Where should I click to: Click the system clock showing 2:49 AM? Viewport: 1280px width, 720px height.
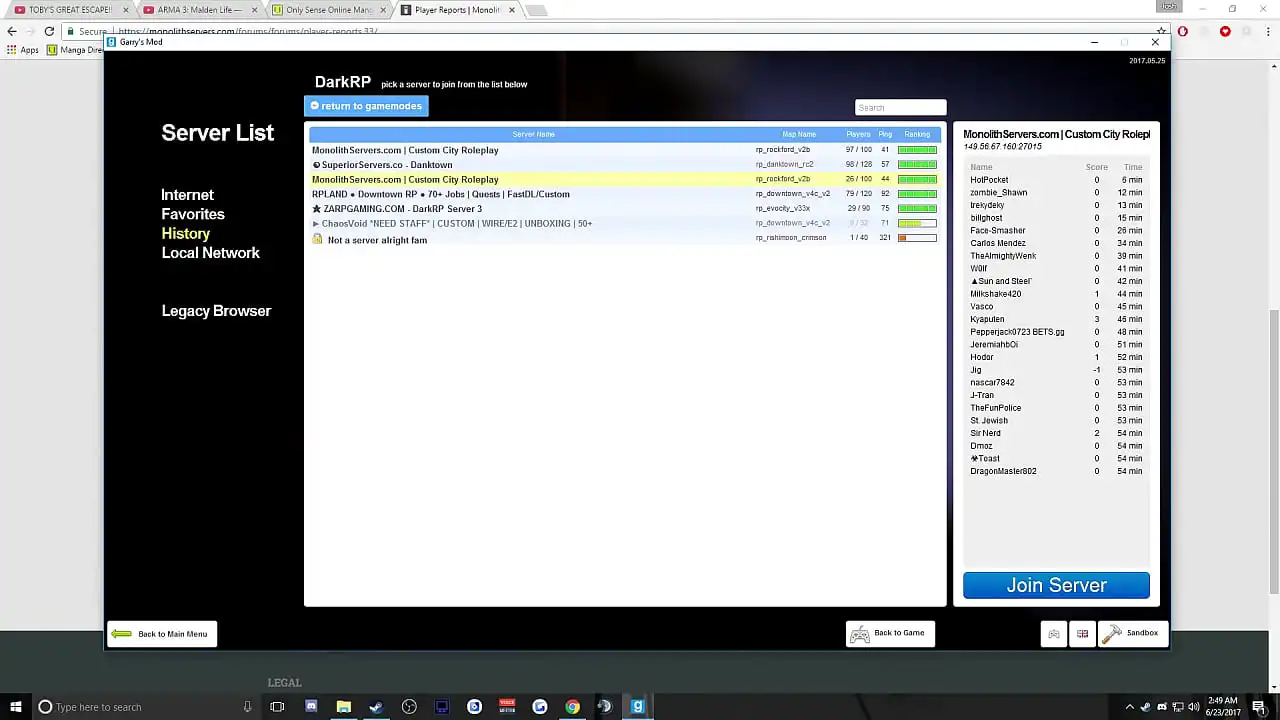[x=1222, y=707]
